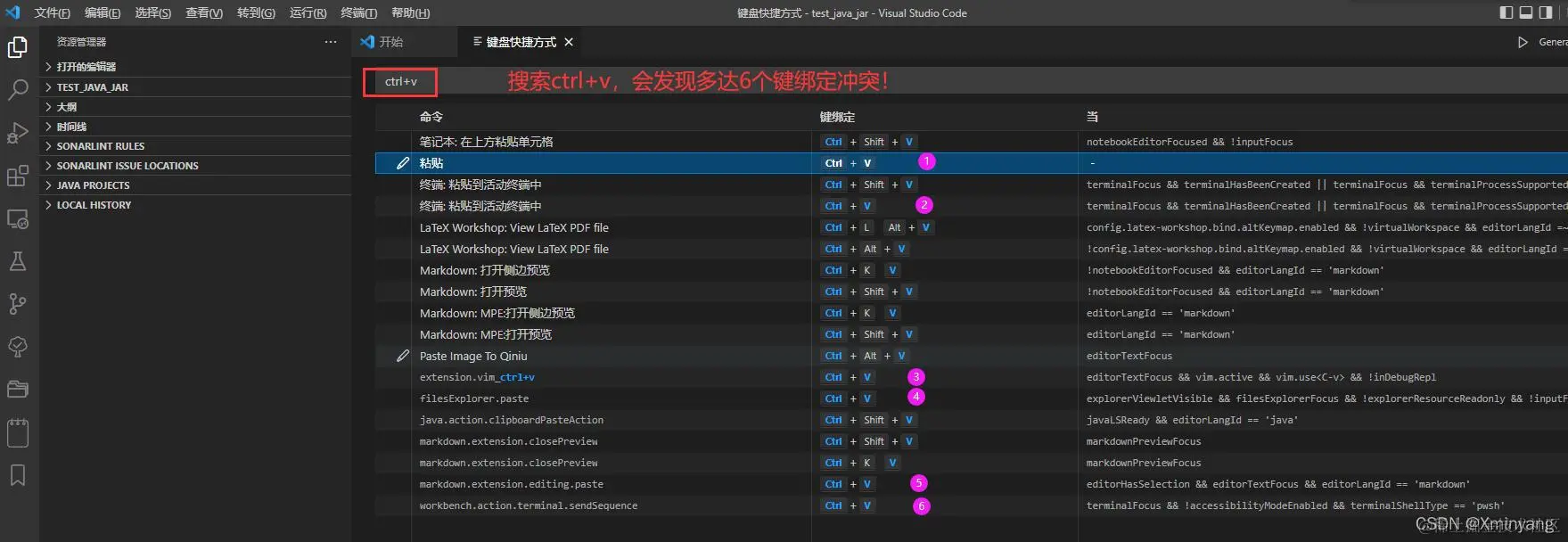Select LaTeX Workshop row with Ctrl+L Alt+V

971,227
